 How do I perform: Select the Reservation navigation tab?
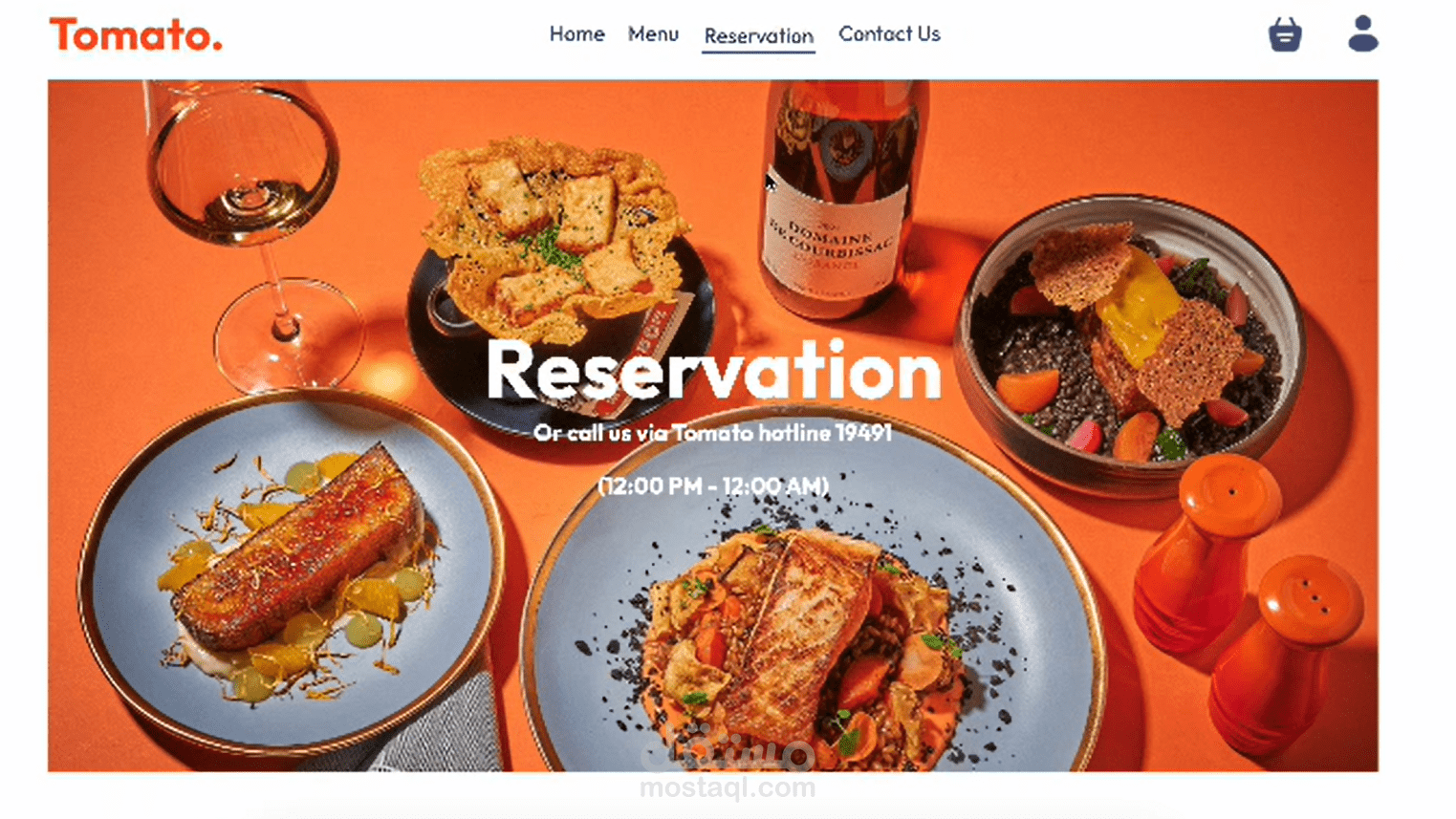pos(758,36)
